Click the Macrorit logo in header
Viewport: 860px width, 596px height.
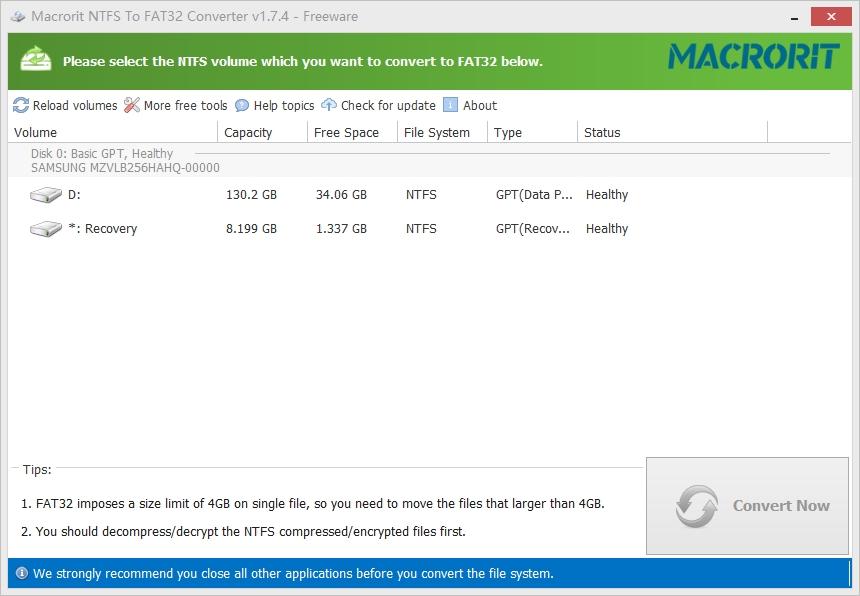pos(754,56)
